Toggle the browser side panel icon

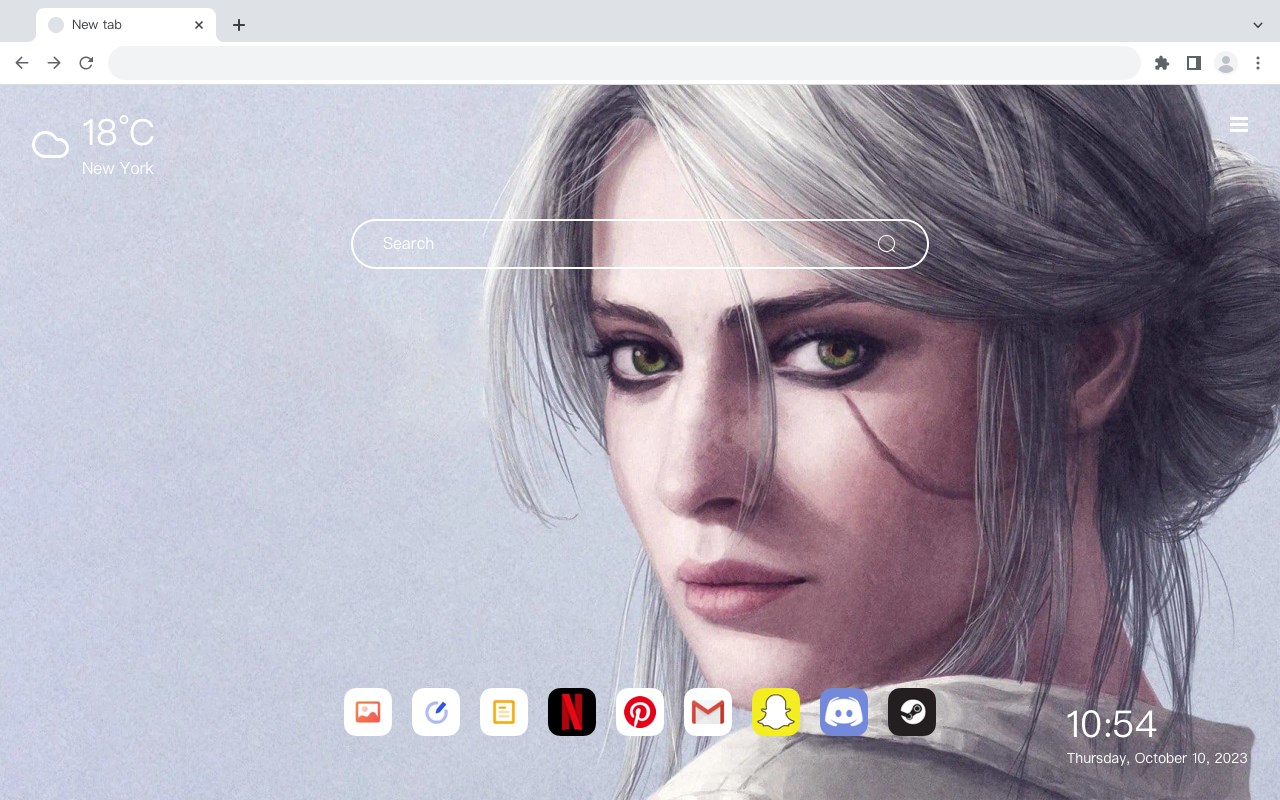(1193, 63)
